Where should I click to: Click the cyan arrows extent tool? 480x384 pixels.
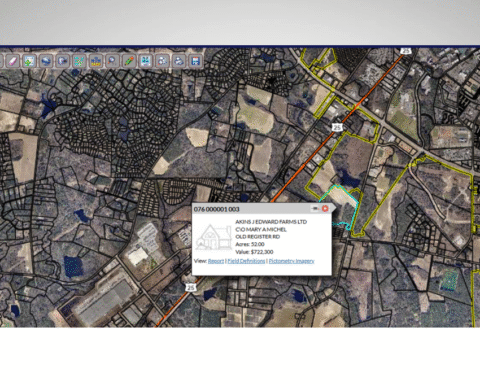point(145,61)
